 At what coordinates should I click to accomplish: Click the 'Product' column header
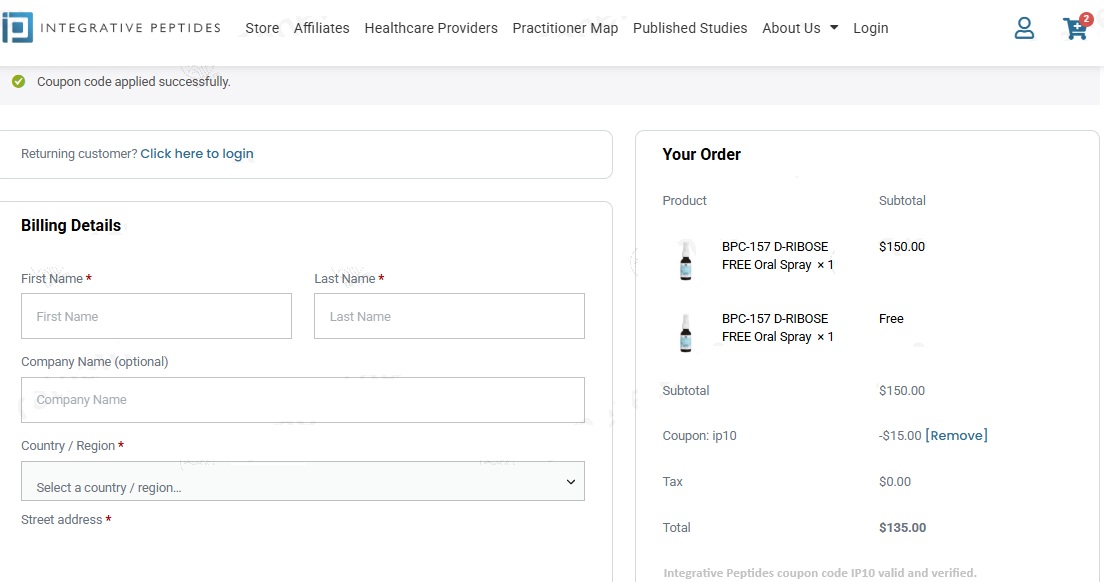coord(684,201)
